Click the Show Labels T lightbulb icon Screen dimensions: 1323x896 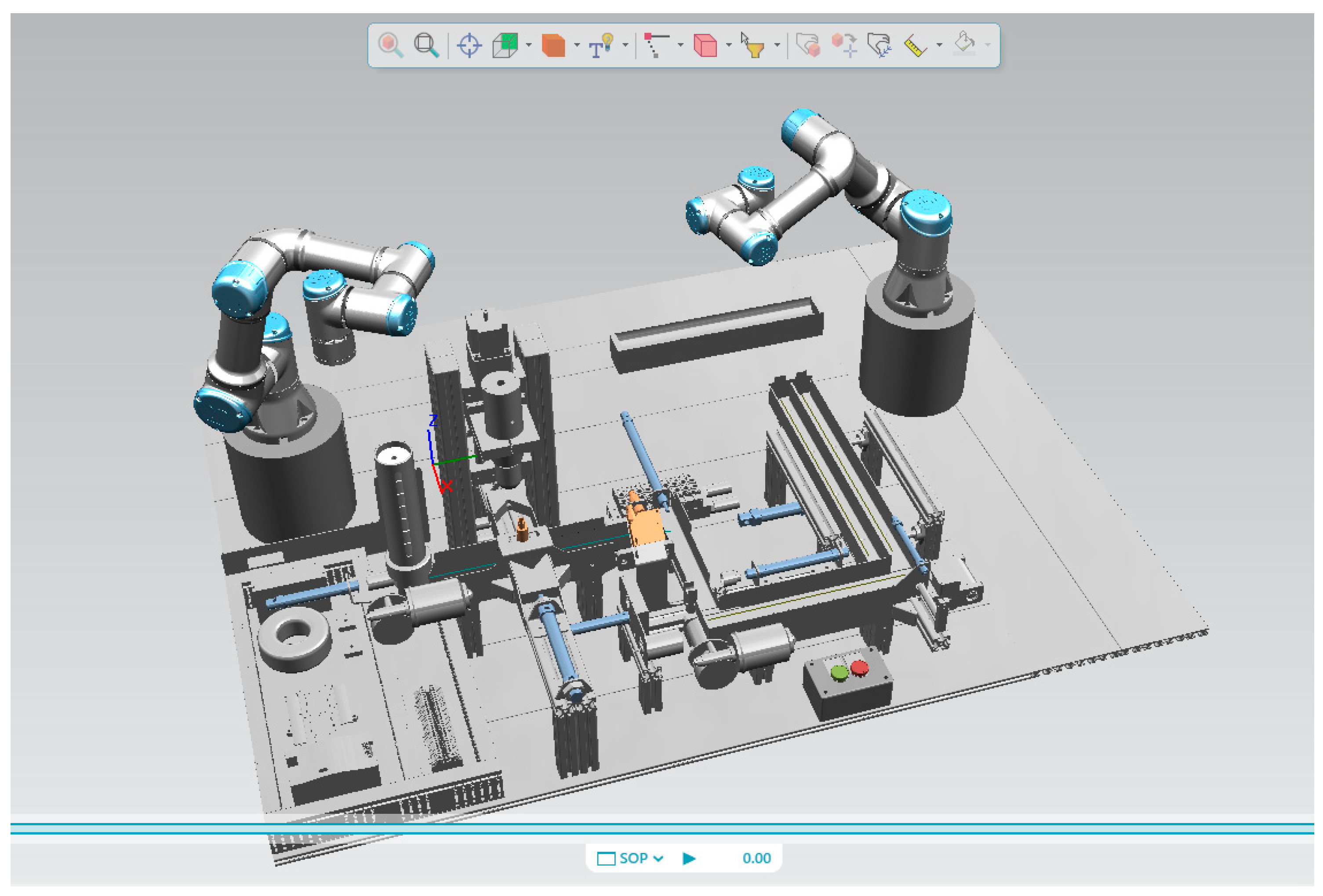click(x=600, y=45)
